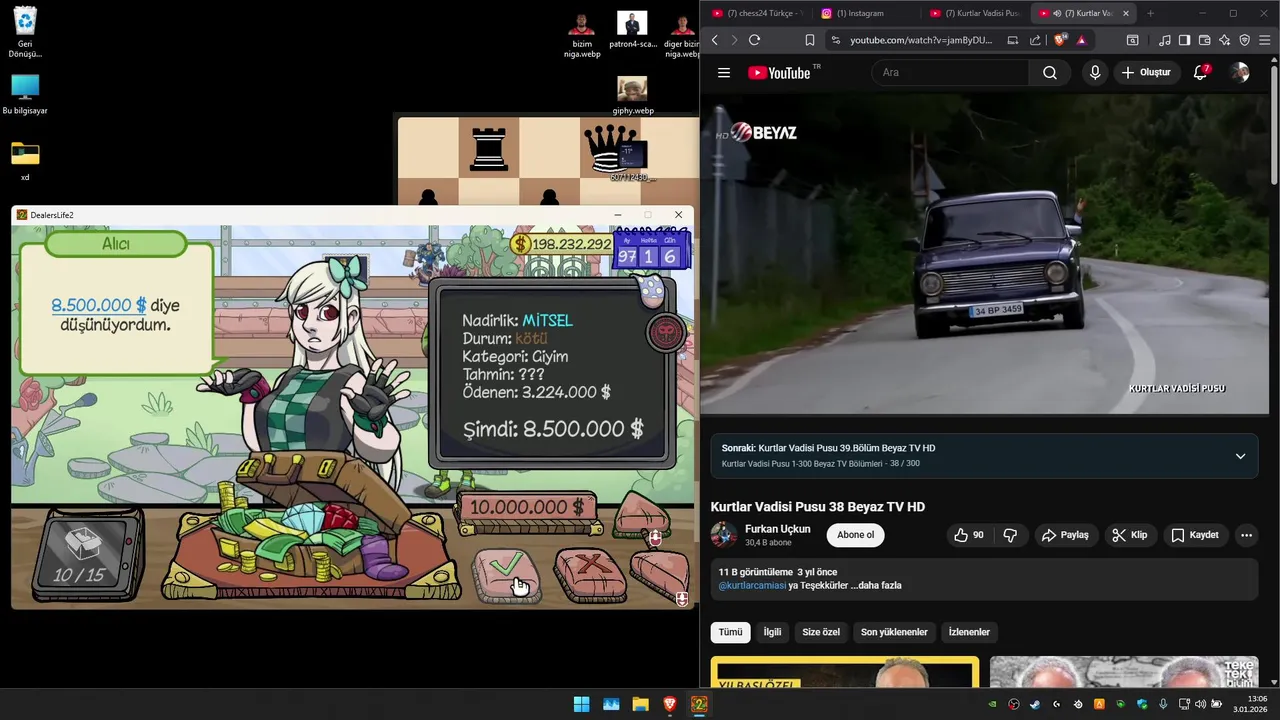Click the video player showing the car
Screen dimensions: 1280x720
(985, 255)
